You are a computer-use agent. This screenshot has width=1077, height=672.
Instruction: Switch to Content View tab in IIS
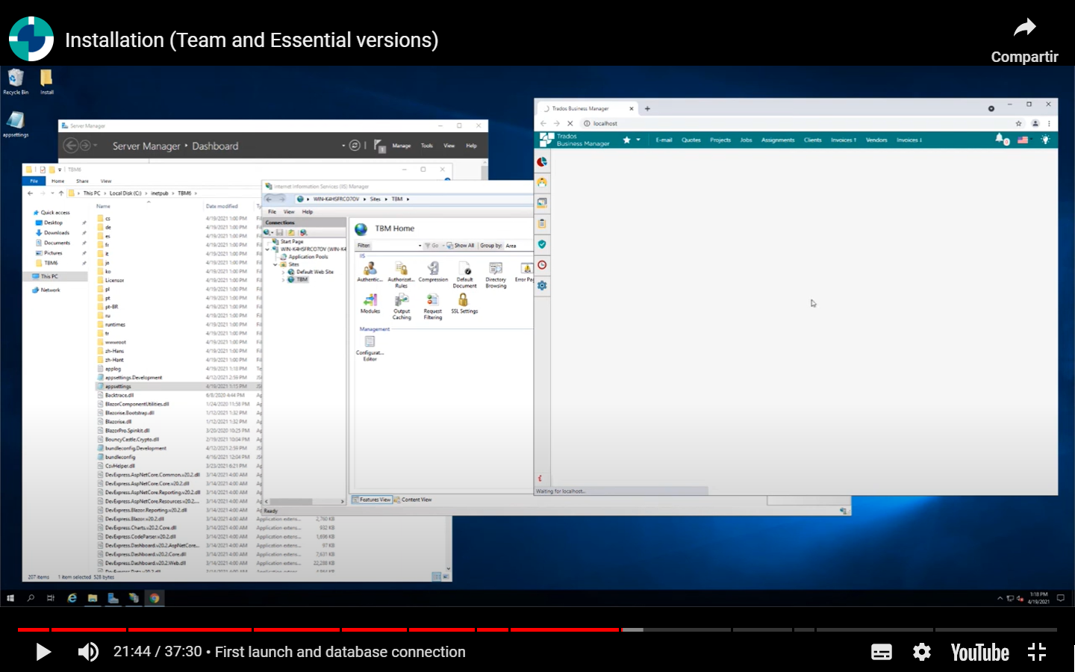point(413,500)
